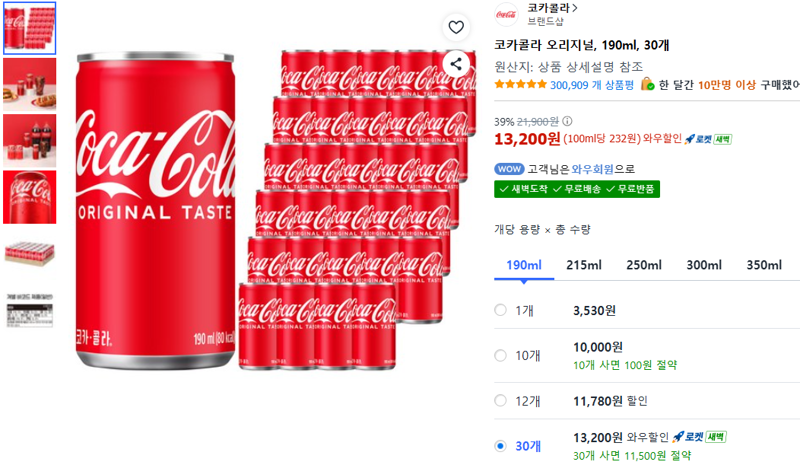View the boxed cans packaging thumbnail
Viewport: 800px width, 465px height.
(x=30, y=253)
